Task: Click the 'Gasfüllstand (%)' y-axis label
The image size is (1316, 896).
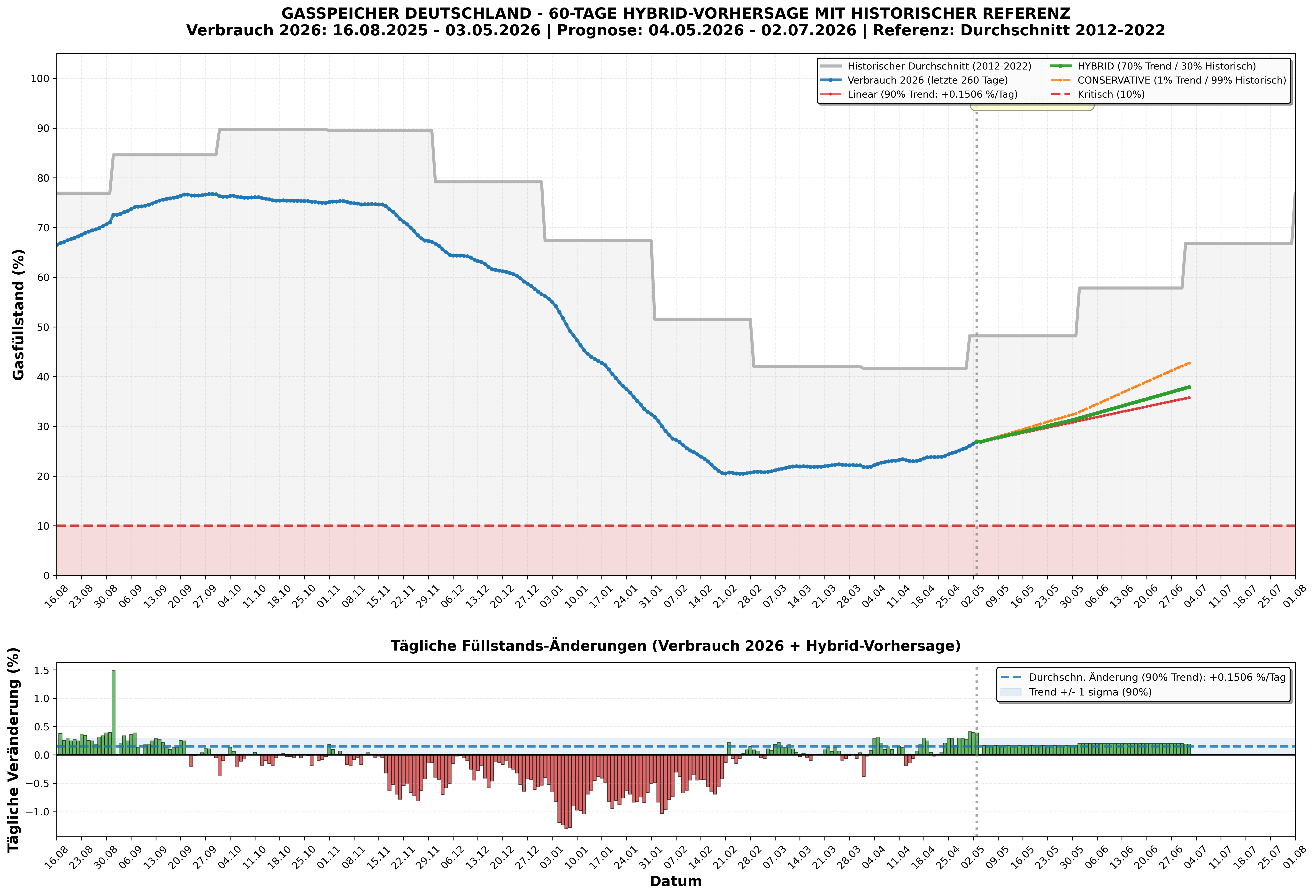Action: (x=19, y=314)
